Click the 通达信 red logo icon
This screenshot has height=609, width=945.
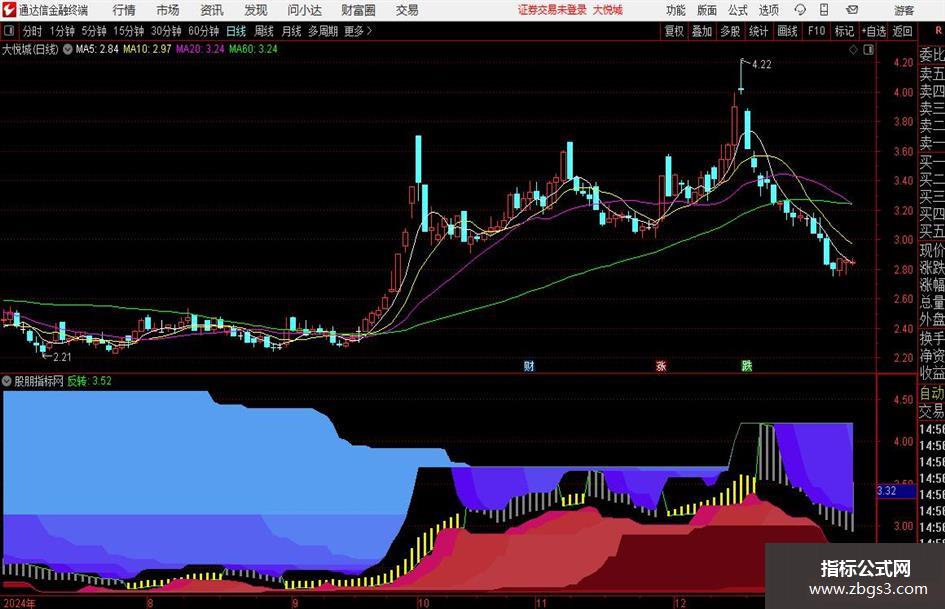tap(9, 10)
